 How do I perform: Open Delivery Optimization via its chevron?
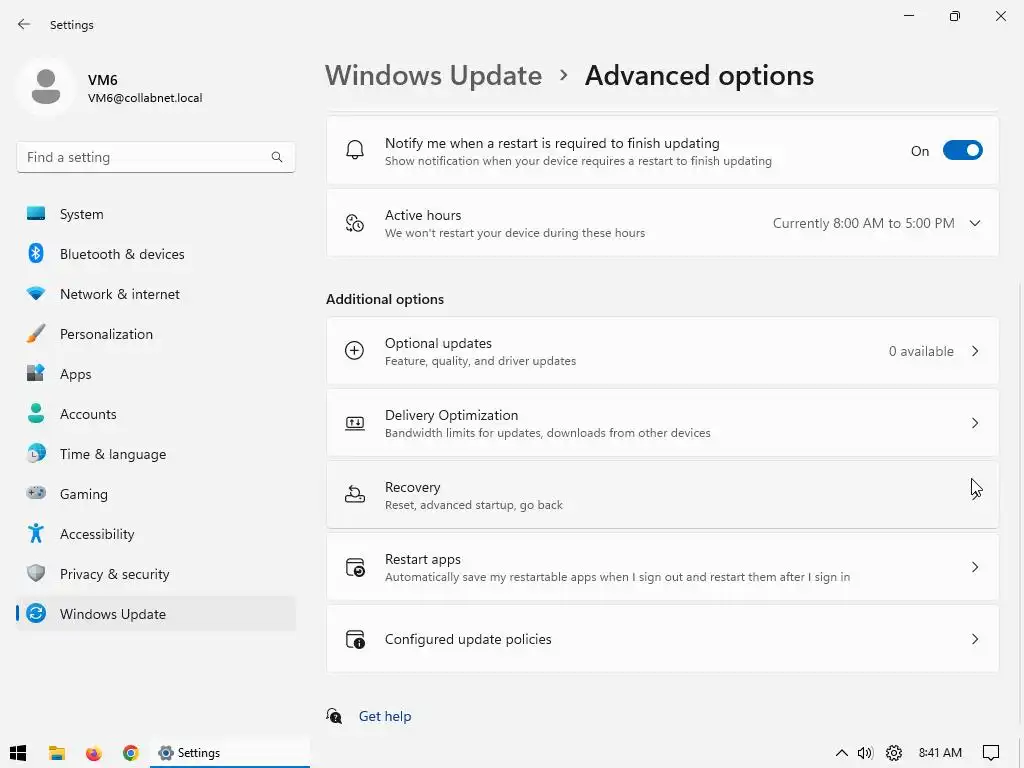tap(975, 423)
